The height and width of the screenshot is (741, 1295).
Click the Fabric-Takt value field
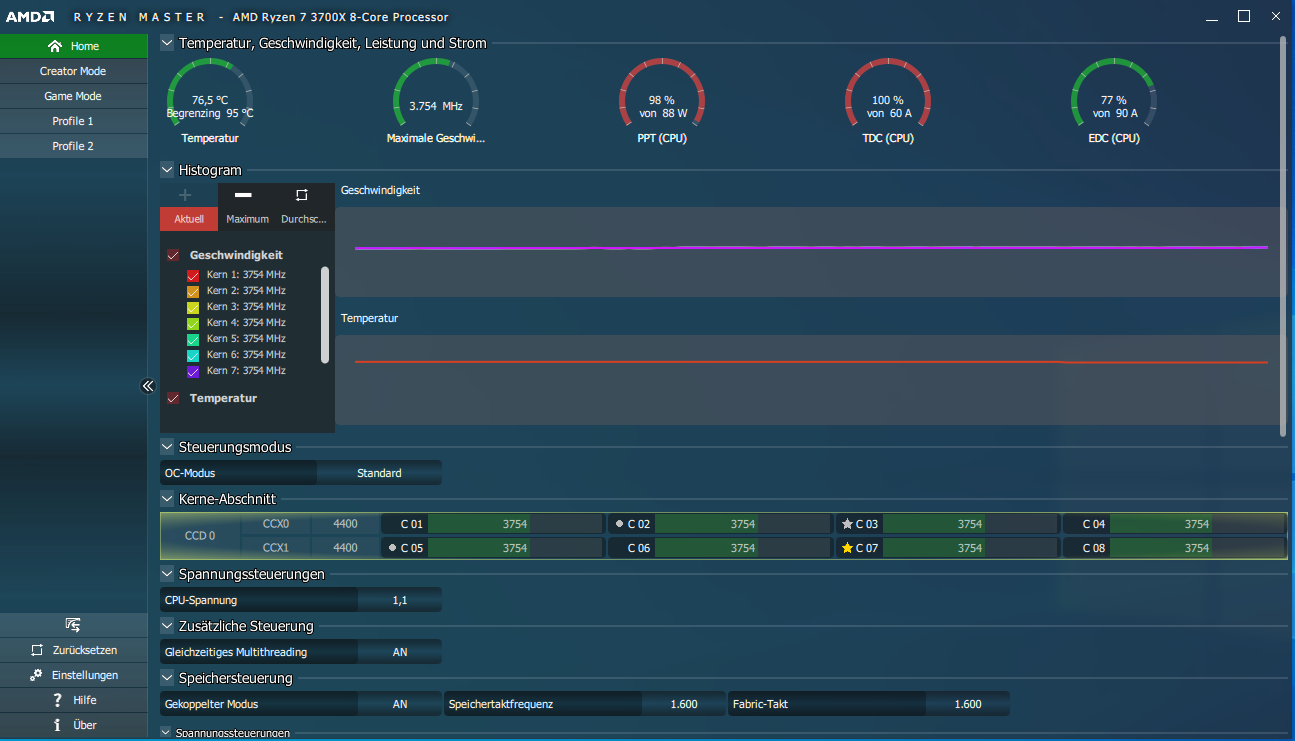point(968,704)
